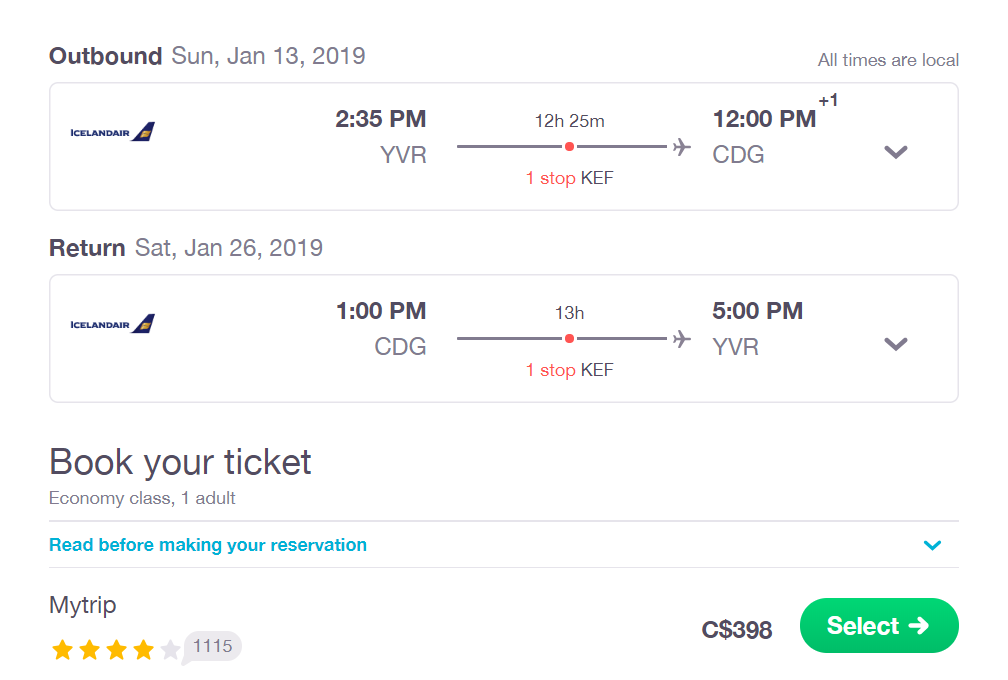
Task: Click the Icelandair logo on outbound flight
Action: [x=112, y=132]
